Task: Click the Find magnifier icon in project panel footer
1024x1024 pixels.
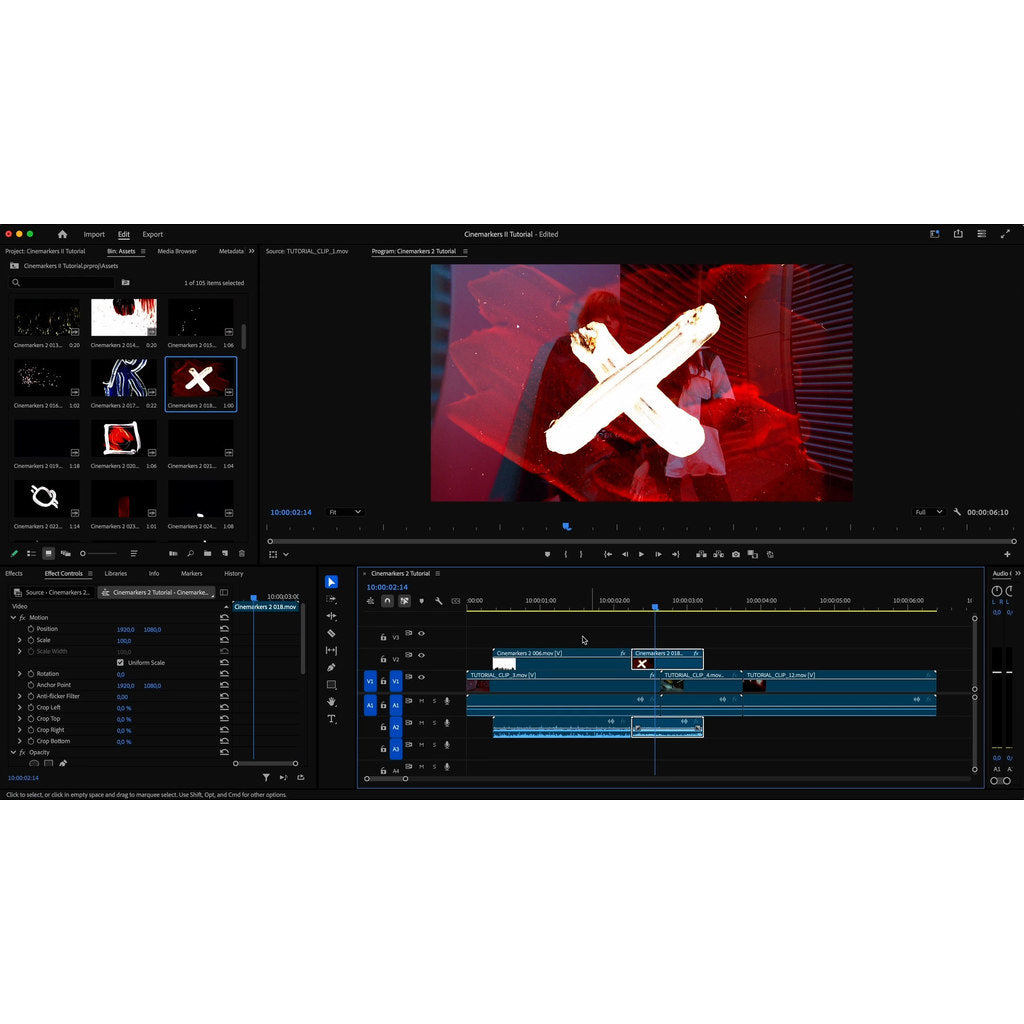Action: [190, 553]
